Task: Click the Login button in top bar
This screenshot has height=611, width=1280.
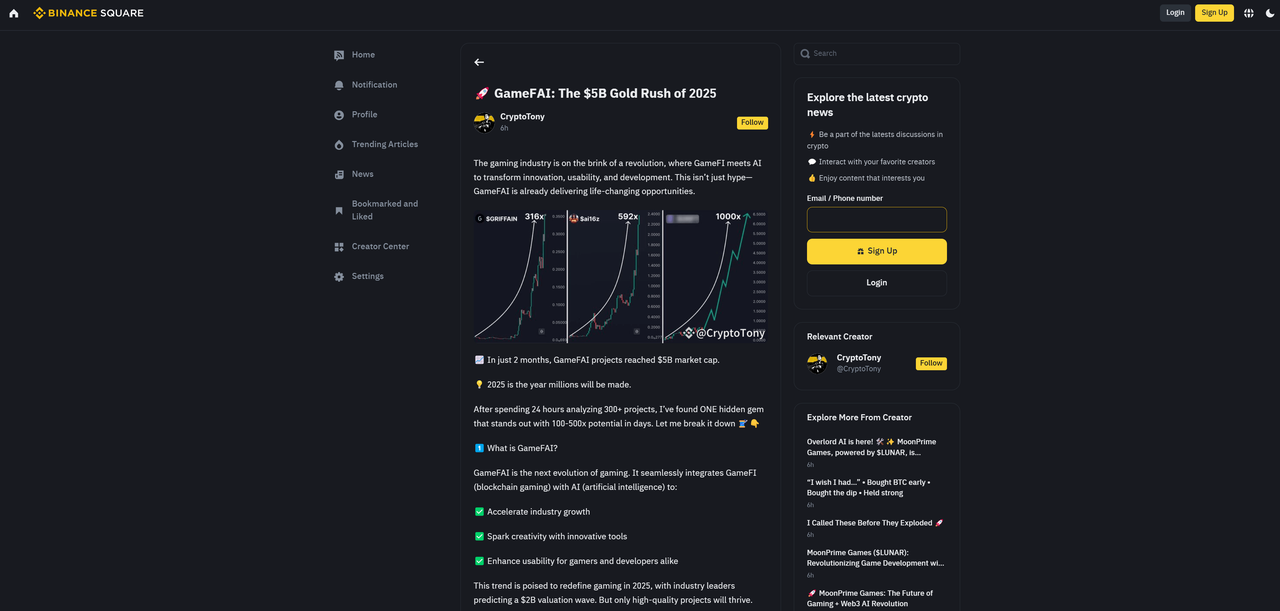Action: (1175, 13)
